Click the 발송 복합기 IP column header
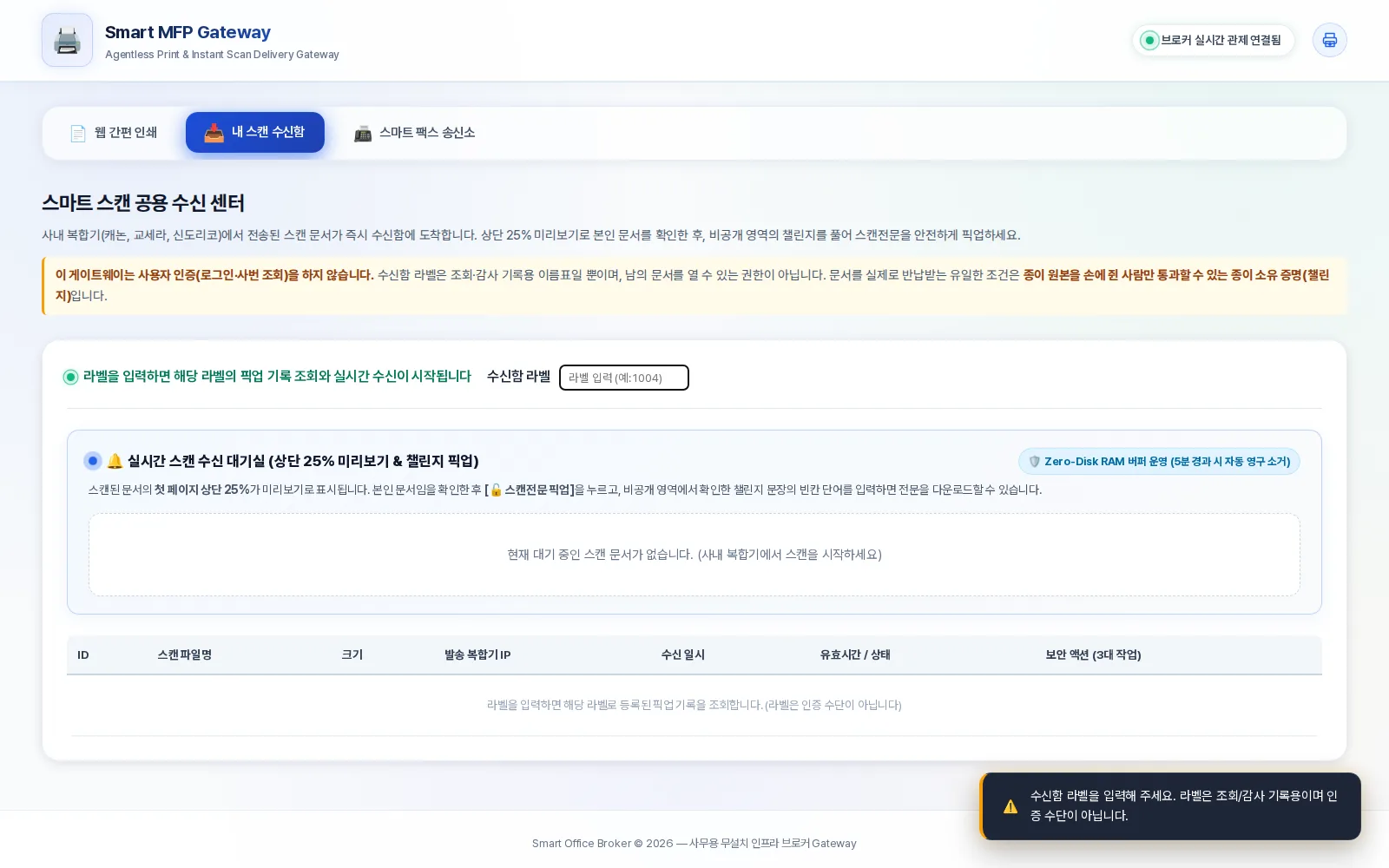 477,655
